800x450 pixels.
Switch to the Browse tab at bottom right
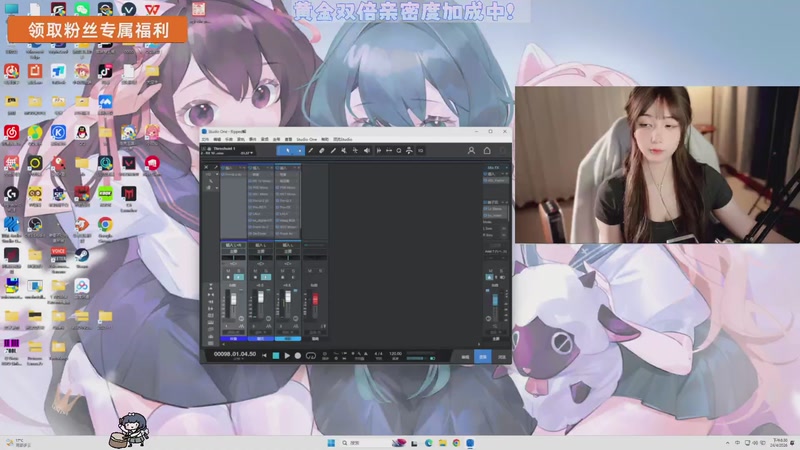[502, 357]
